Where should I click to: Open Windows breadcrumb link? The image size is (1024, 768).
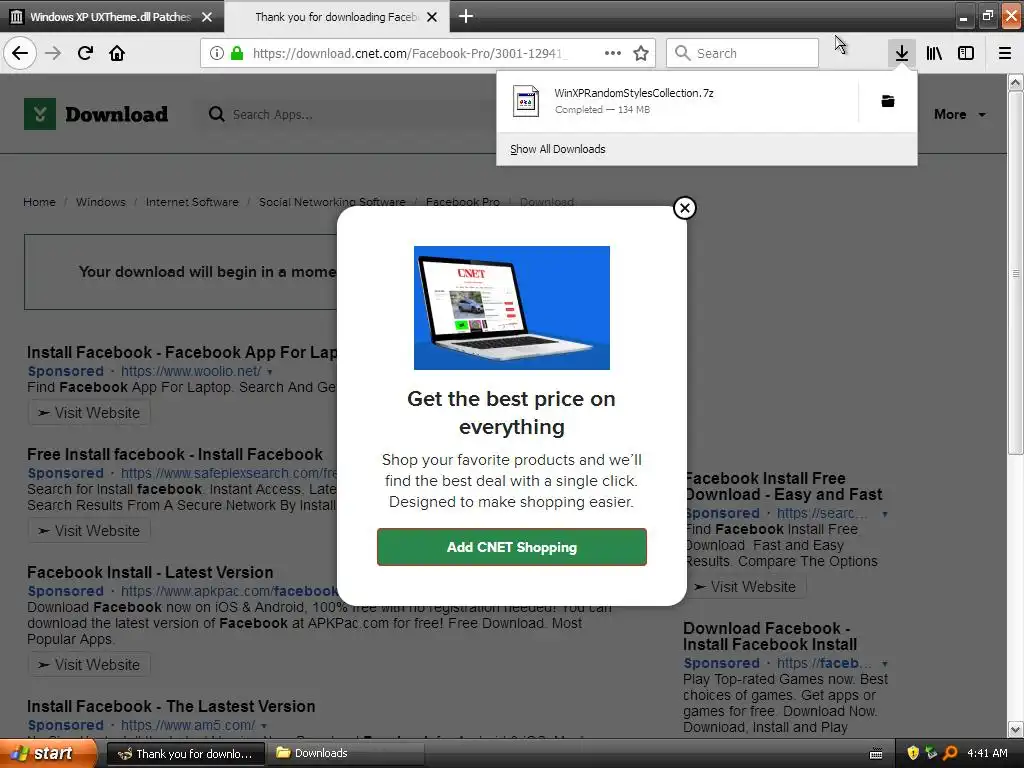[101, 202]
